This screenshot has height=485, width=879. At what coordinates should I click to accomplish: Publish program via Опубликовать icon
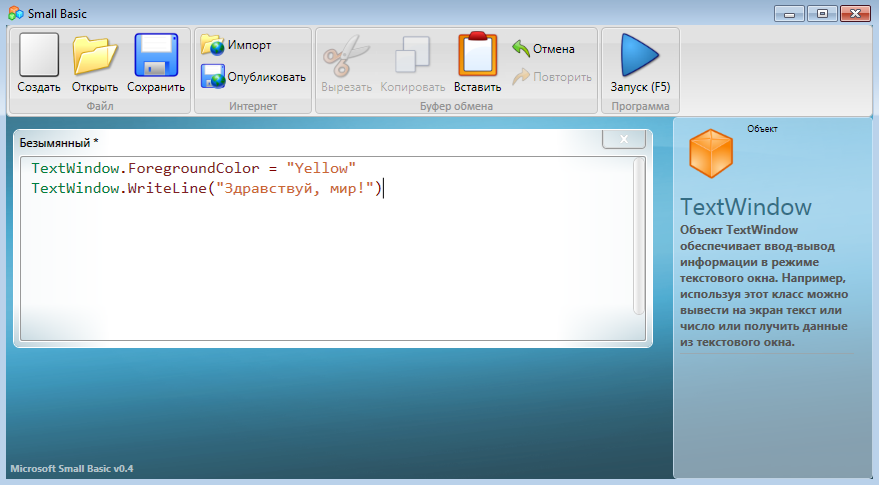212,76
